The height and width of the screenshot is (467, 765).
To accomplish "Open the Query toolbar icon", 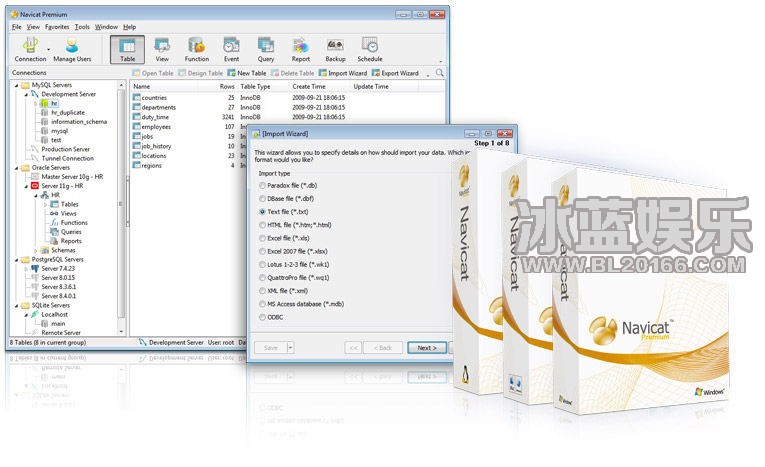I will point(266,49).
